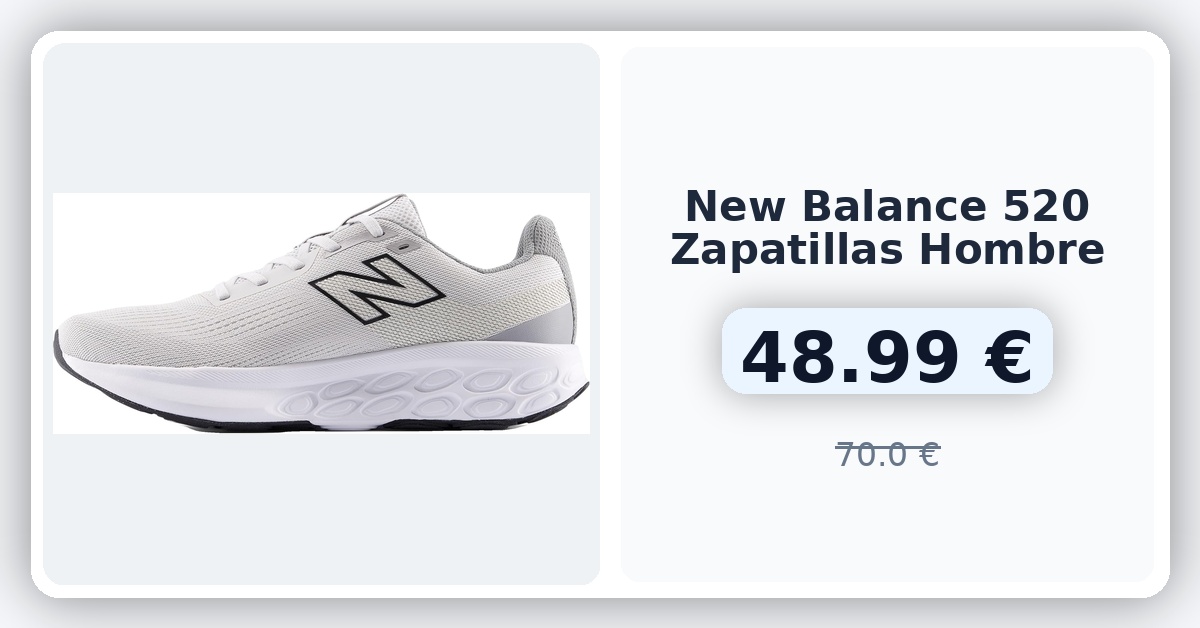Click blank space above the product title
This screenshot has height=628, width=1200.
coord(887,115)
